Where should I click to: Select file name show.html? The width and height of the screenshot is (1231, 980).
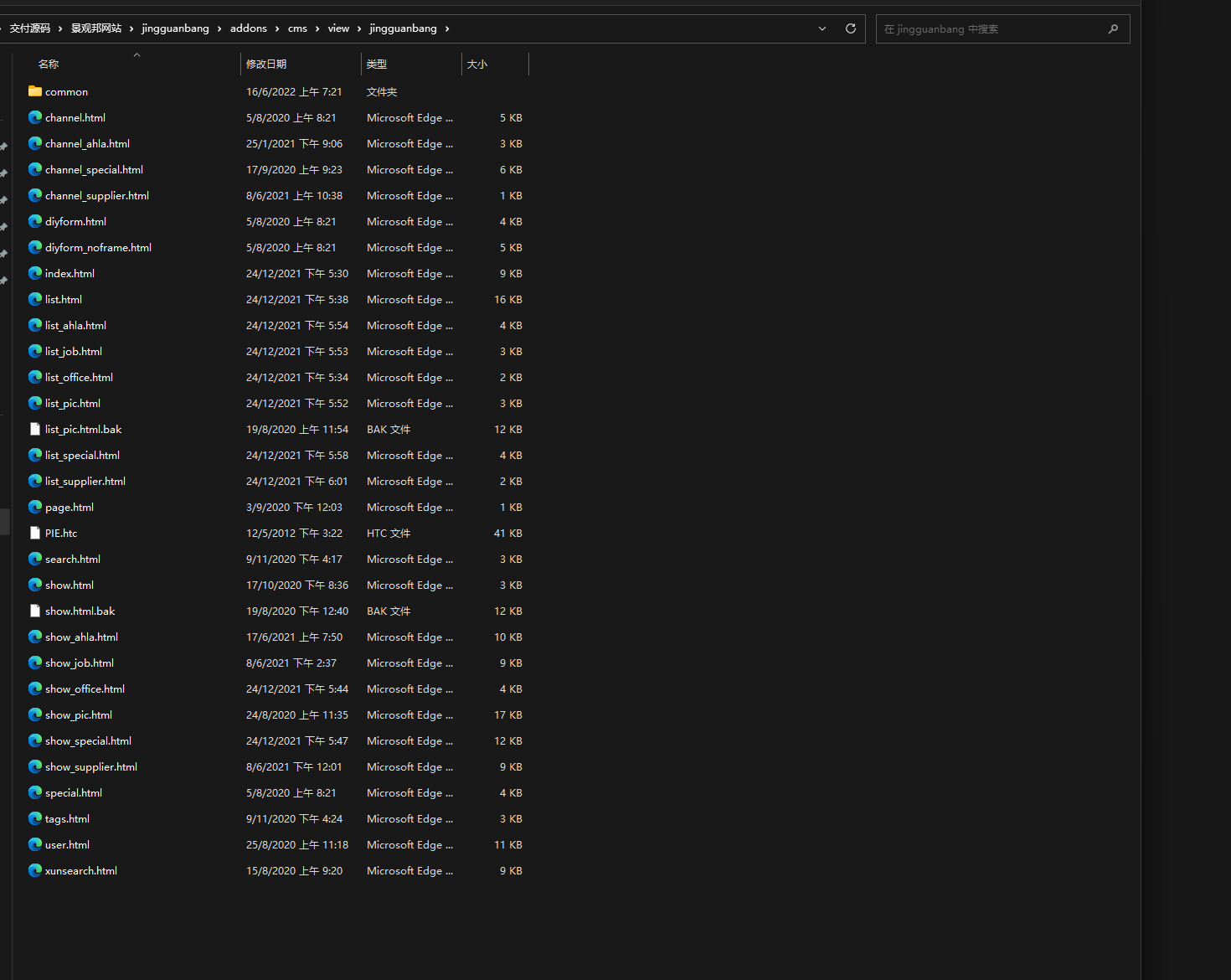point(70,585)
